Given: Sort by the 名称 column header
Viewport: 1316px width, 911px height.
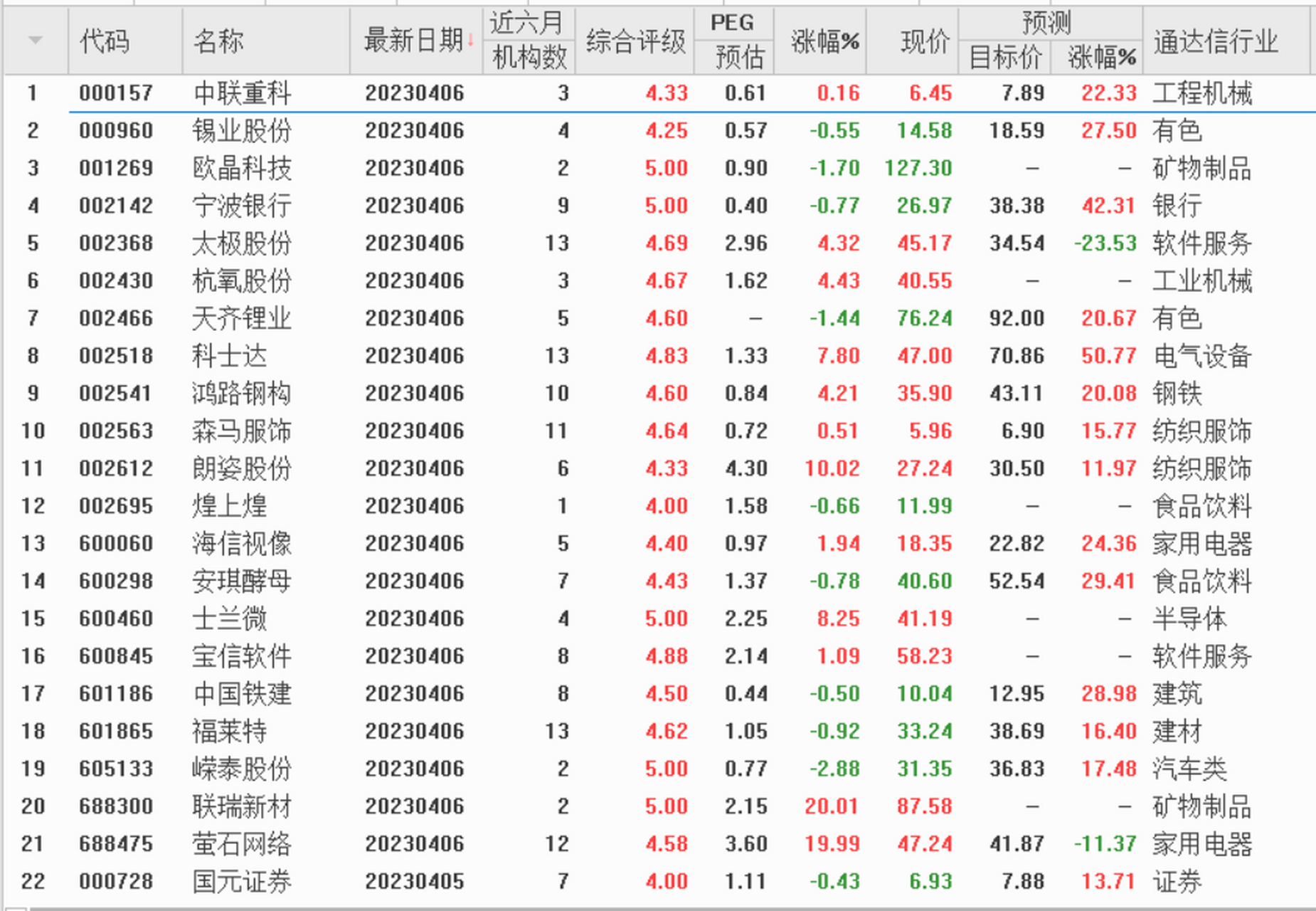Looking at the screenshot, I should 218,41.
